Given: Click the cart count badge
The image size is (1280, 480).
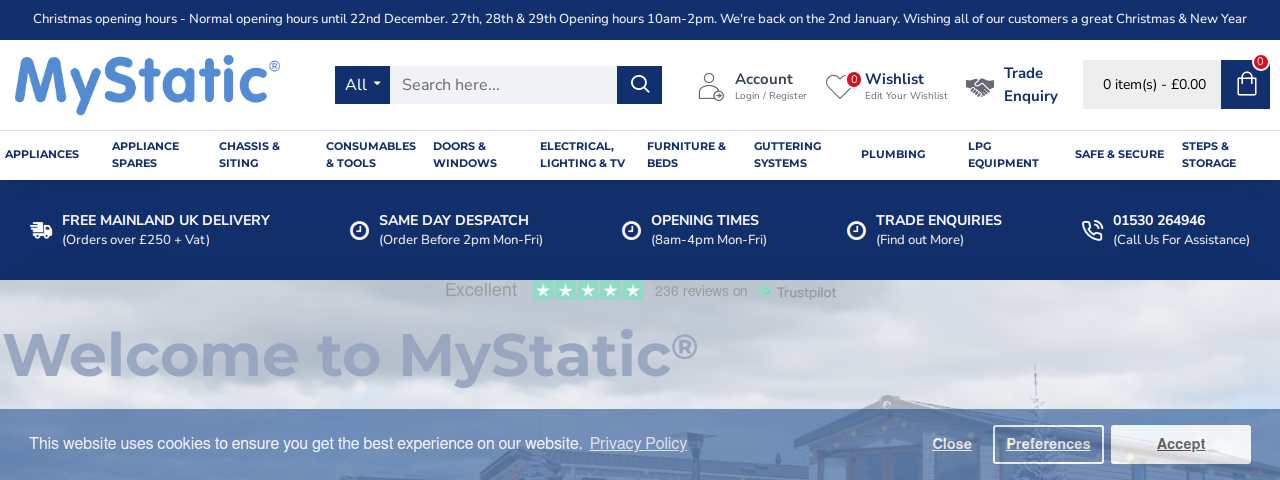Looking at the screenshot, I should pyautogui.click(x=1261, y=62).
